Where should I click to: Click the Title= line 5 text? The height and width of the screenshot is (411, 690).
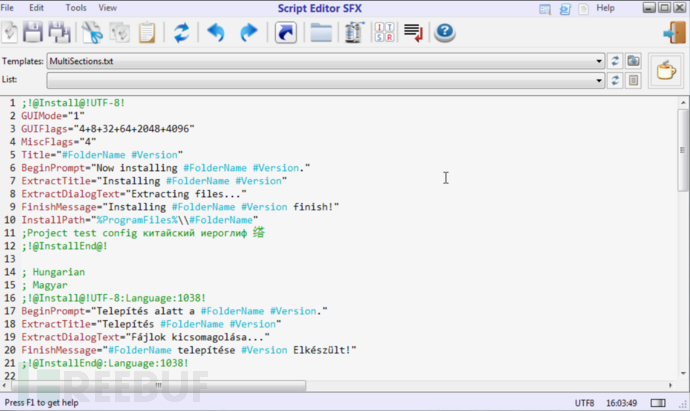click(102, 155)
